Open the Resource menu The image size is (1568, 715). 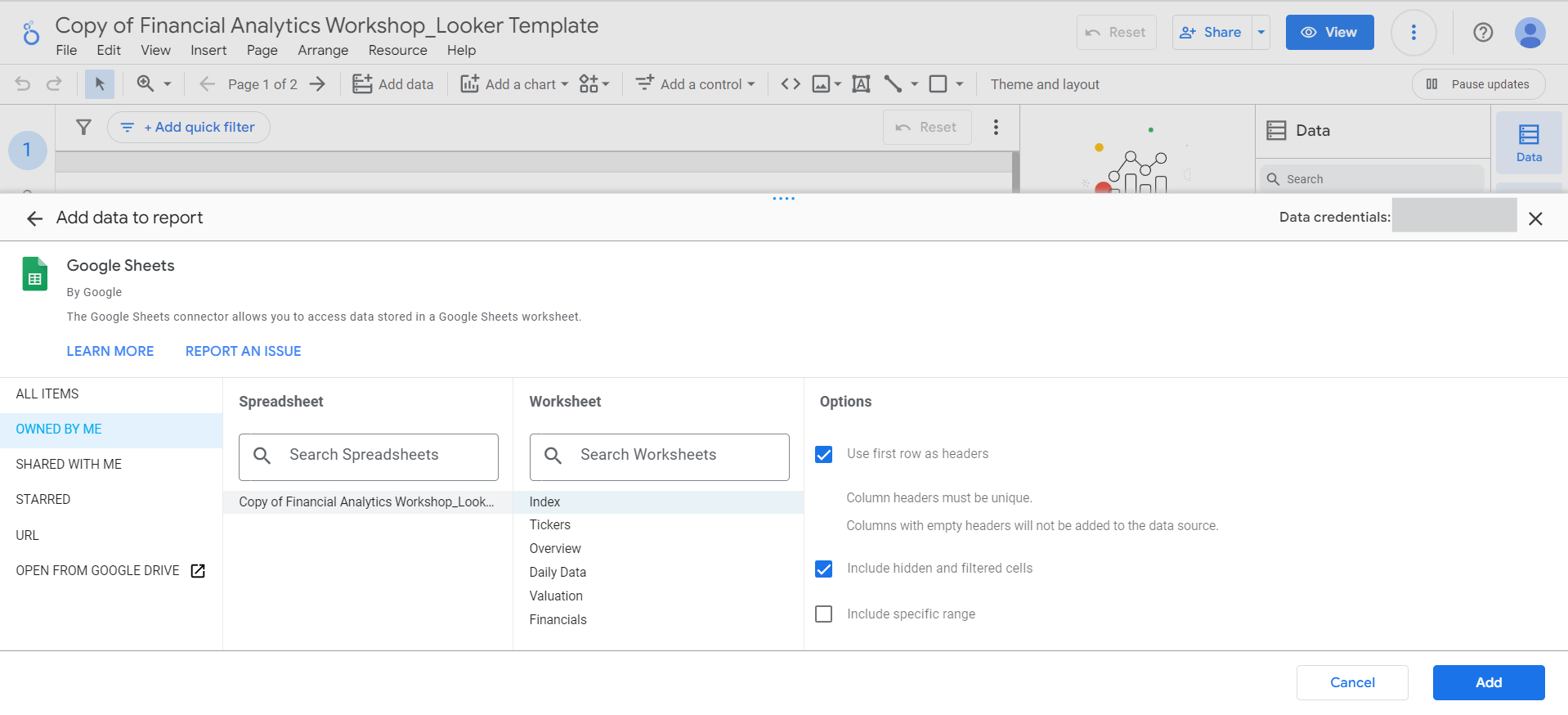398,51
